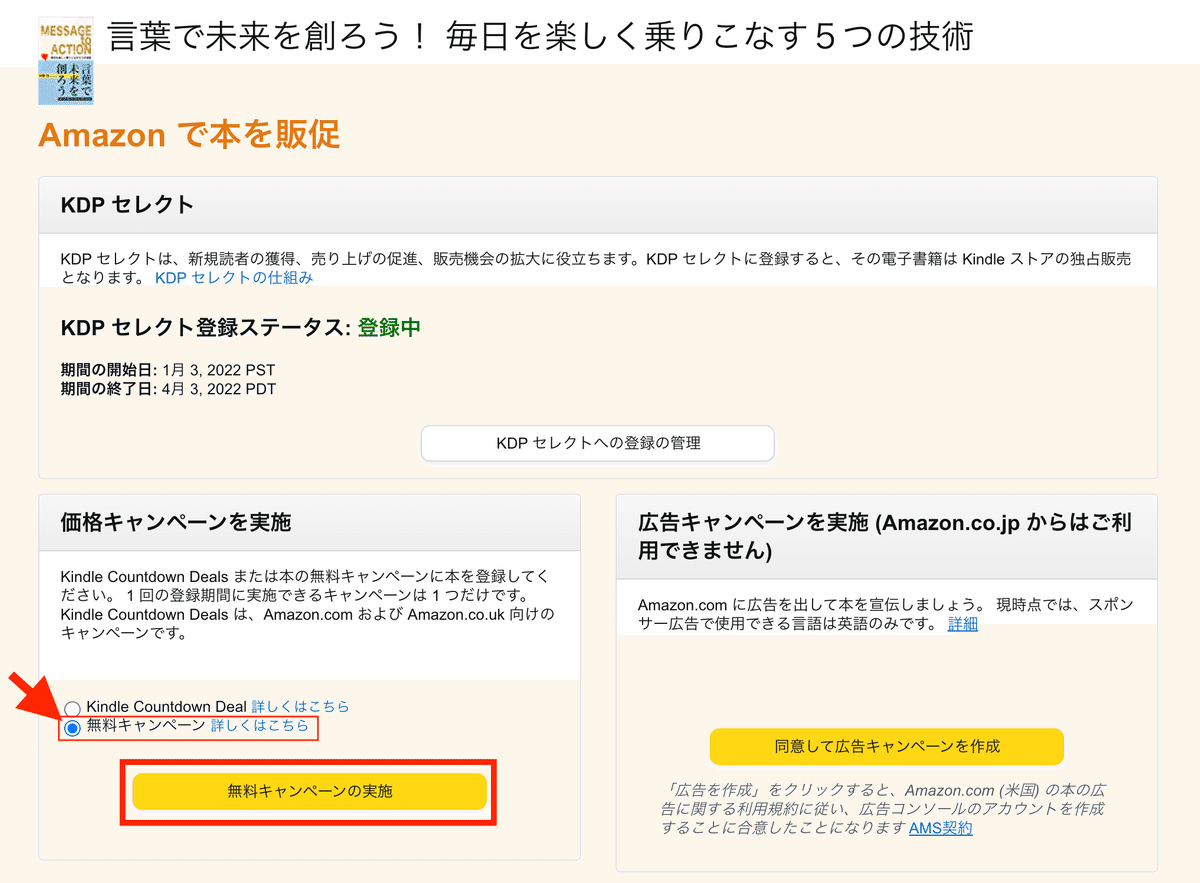Select 無料キャンペーン radio button
Screen dimensions: 1200x883
tap(72, 728)
